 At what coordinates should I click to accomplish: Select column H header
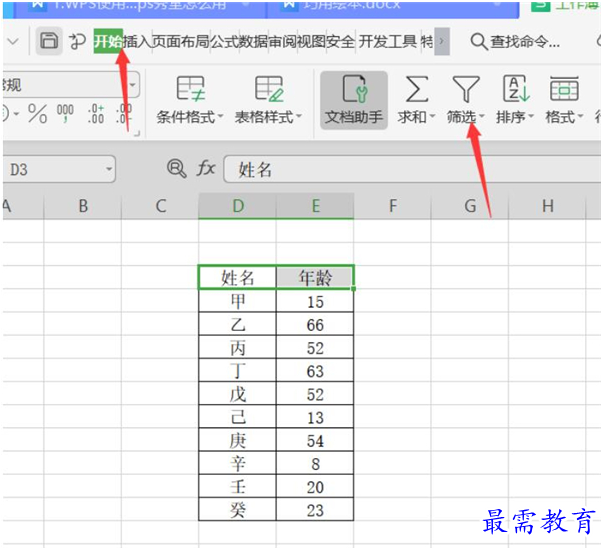[547, 206]
